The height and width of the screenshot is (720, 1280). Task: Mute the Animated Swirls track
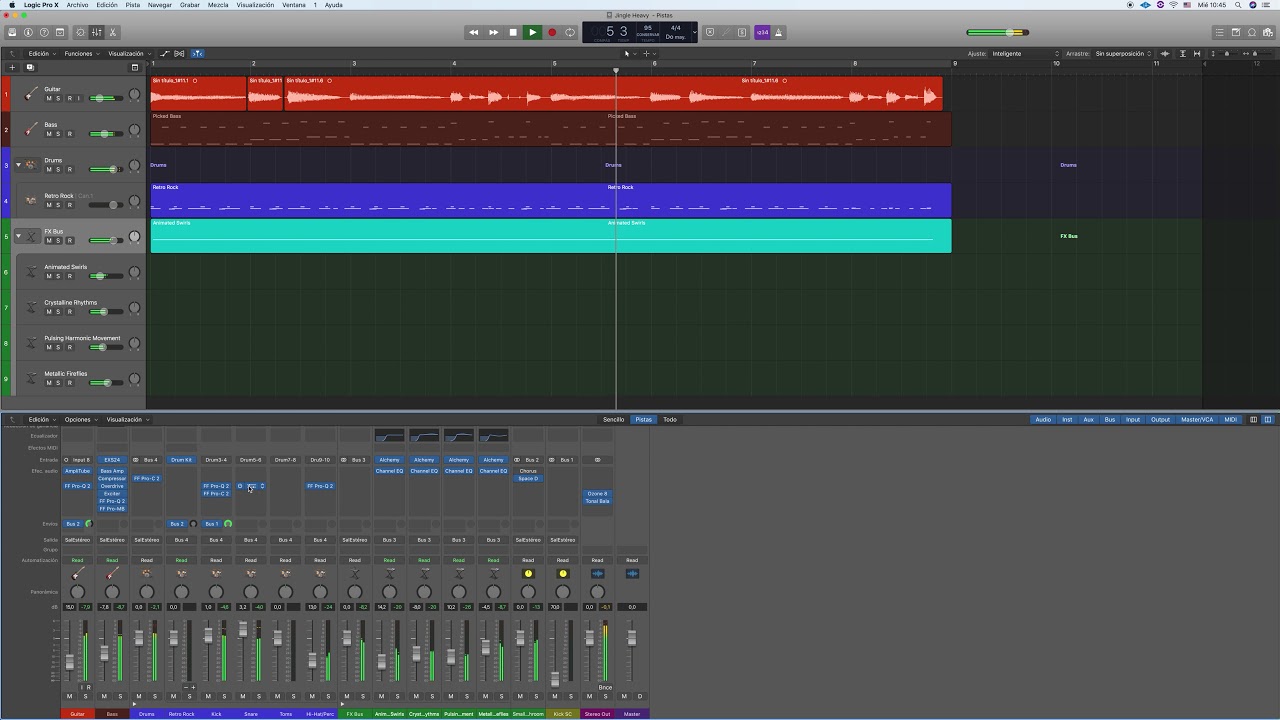[48, 276]
